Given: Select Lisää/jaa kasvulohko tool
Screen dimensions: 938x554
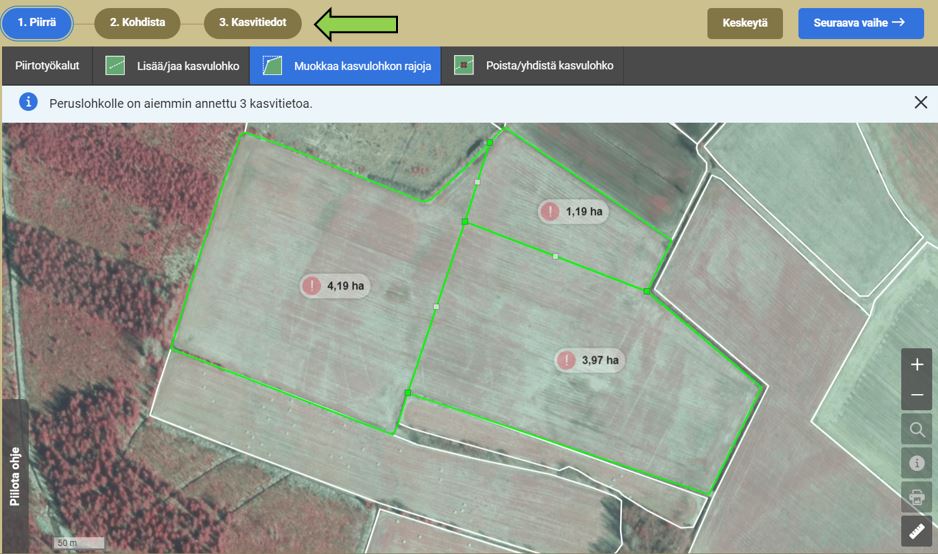Looking at the screenshot, I should (x=172, y=66).
